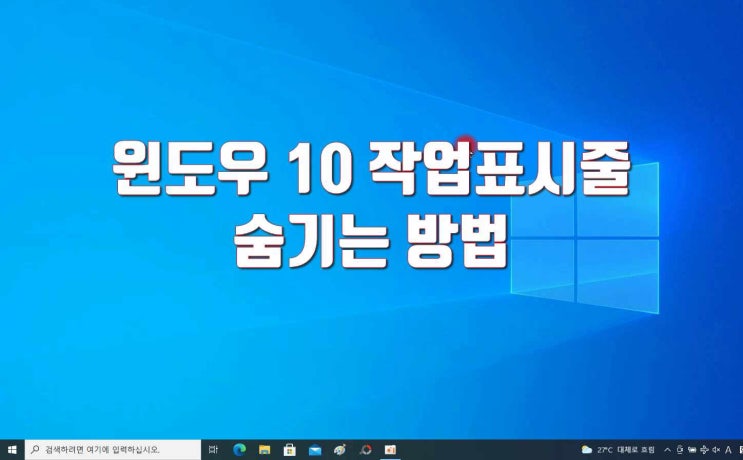
Task: Click the tray icon left of the volume speaker
Action: coord(704,450)
